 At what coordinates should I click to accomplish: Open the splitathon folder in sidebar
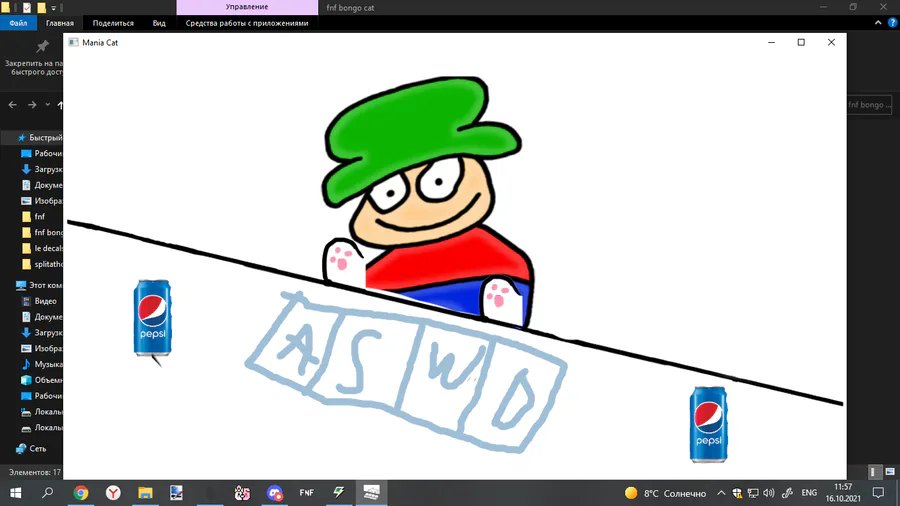point(41,264)
